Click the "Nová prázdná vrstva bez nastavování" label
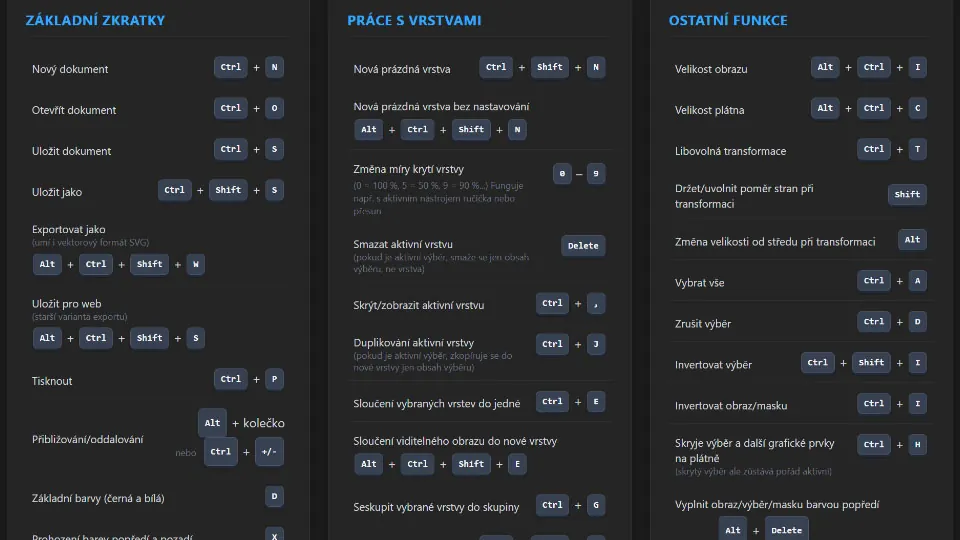 click(441, 107)
